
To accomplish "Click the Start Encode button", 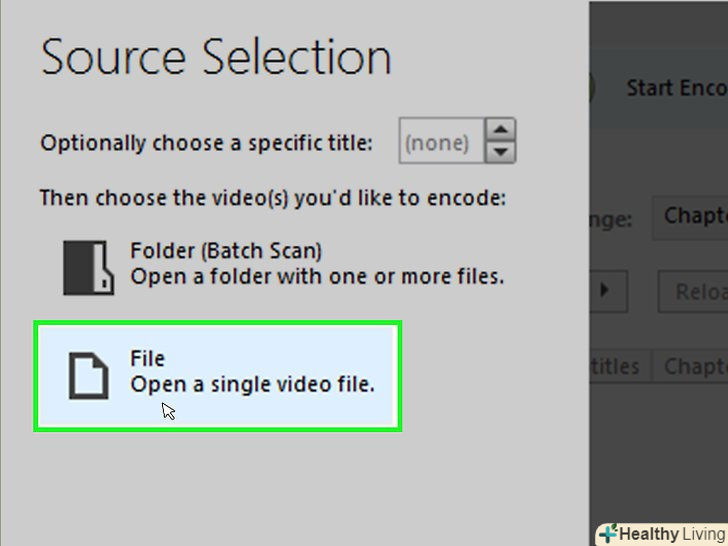I will click(675, 88).
